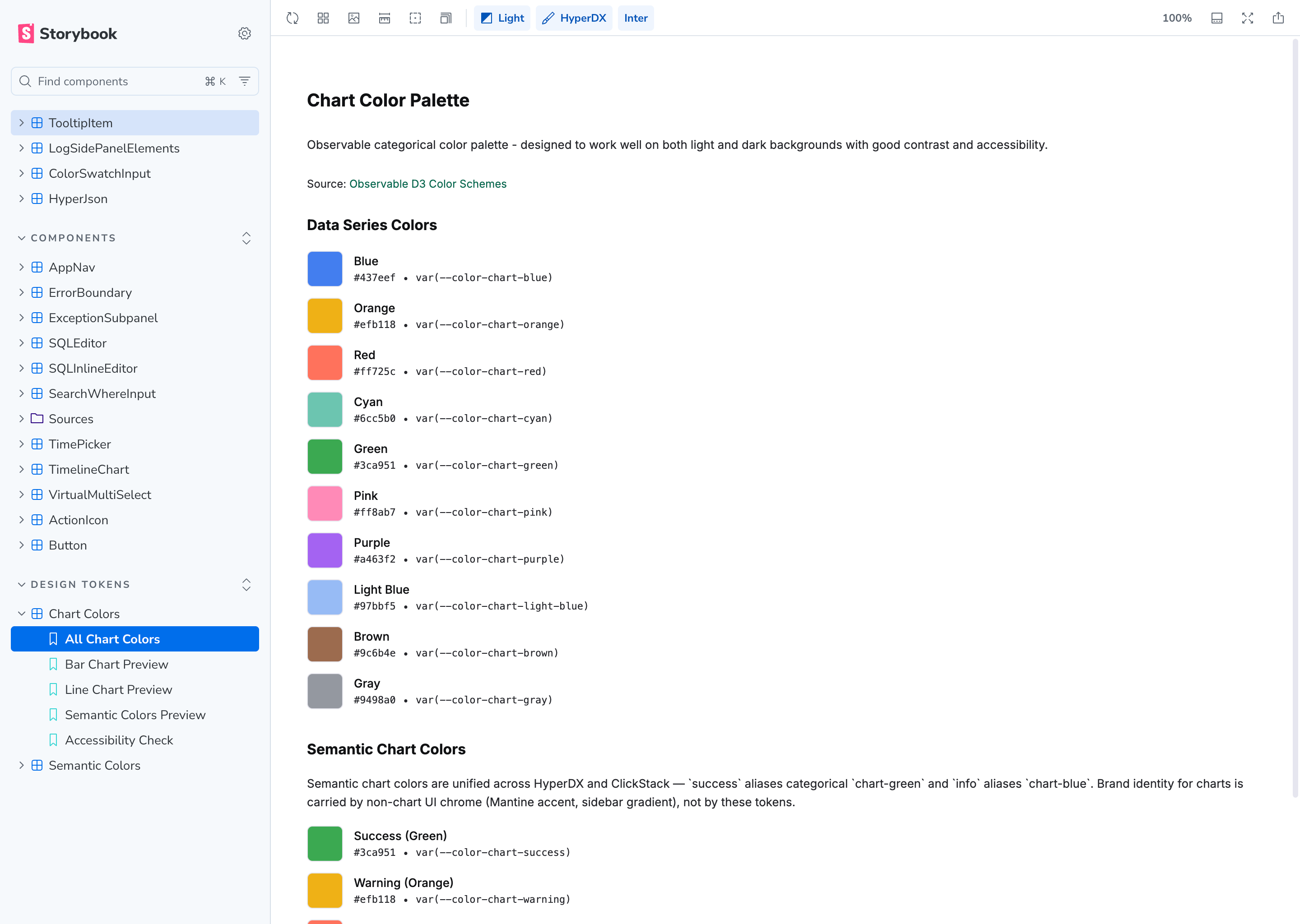Screen dimensions: 1300x924
Task: Click the Data Series Colors heading
Action: [372, 225]
